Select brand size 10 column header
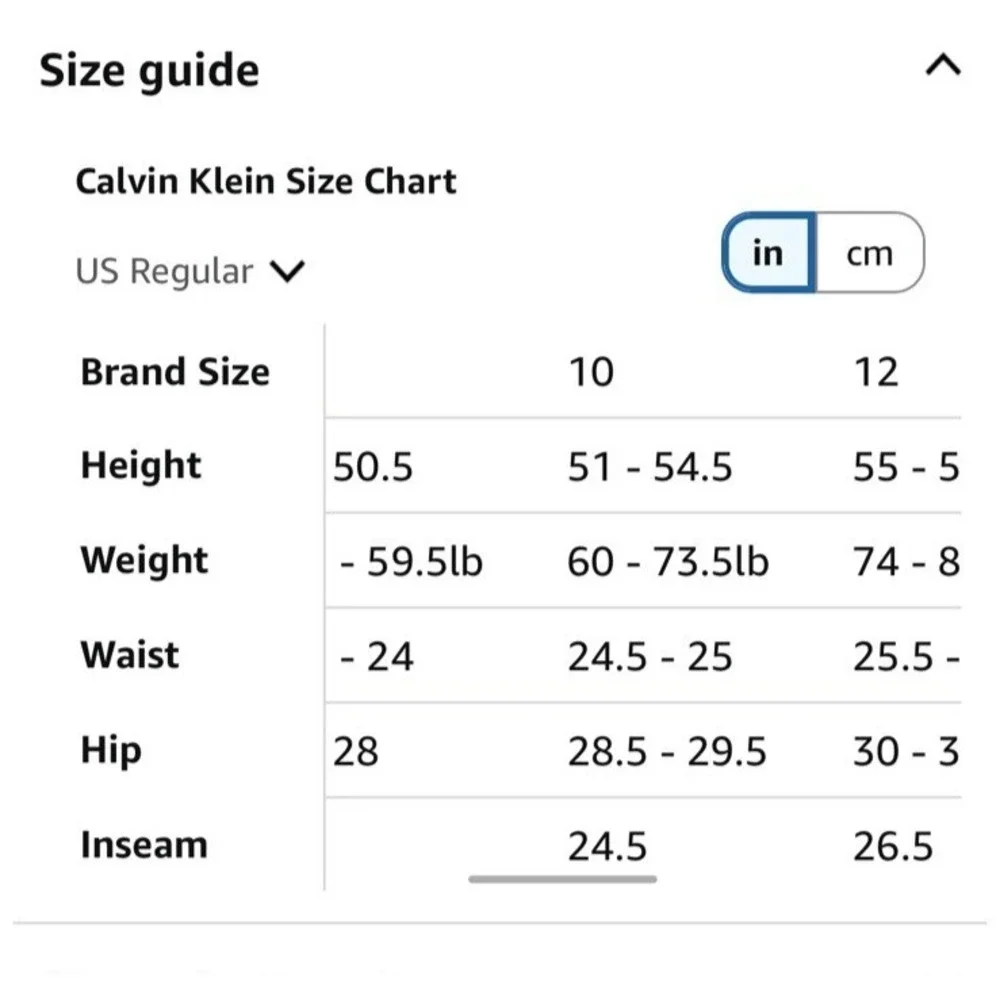Viewport: 1000px width, 1000px height. tap(591, 372)
